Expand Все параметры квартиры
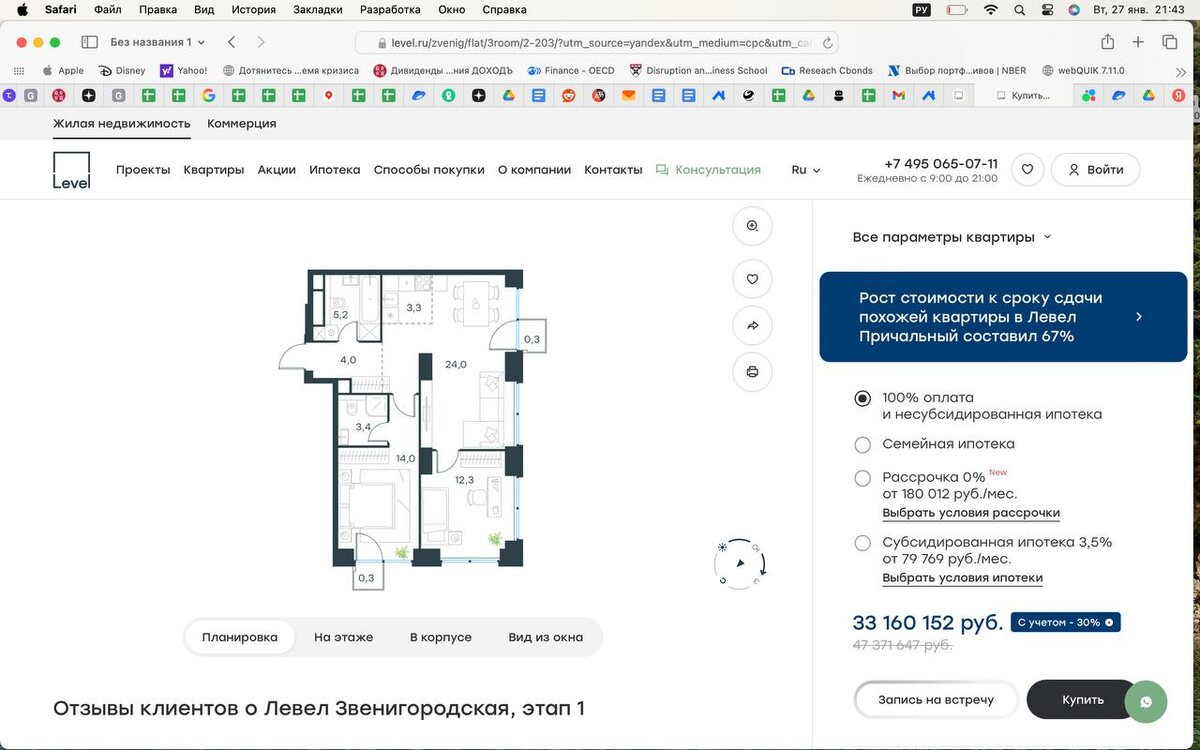1200x750 pixels. pyautogui.click(x=952, y=237)
